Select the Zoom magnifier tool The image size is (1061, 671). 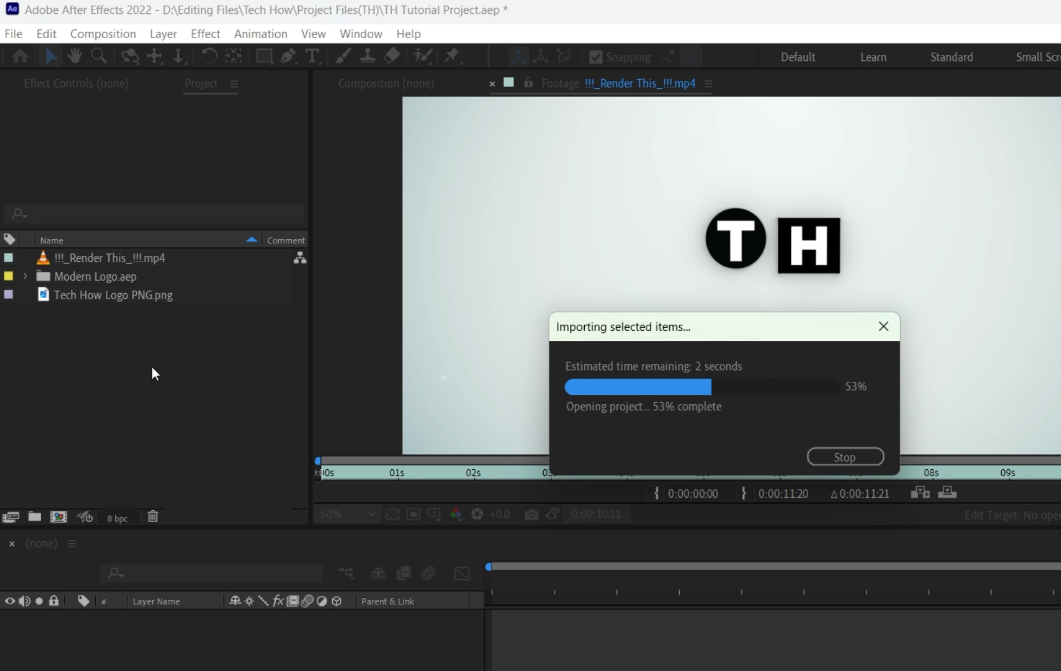(99, 57)
